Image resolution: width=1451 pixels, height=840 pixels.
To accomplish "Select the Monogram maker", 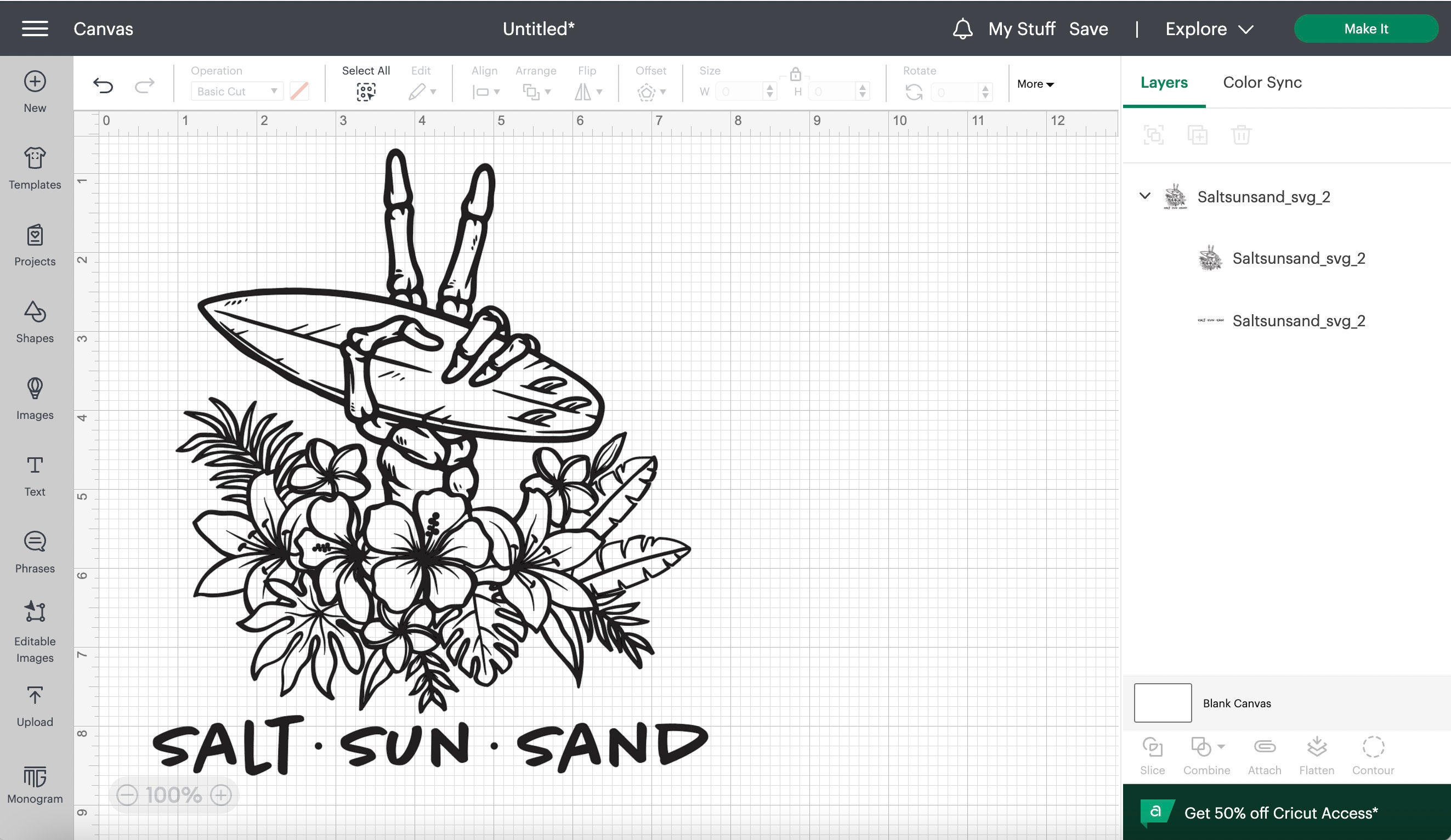I will coord(34,782).
